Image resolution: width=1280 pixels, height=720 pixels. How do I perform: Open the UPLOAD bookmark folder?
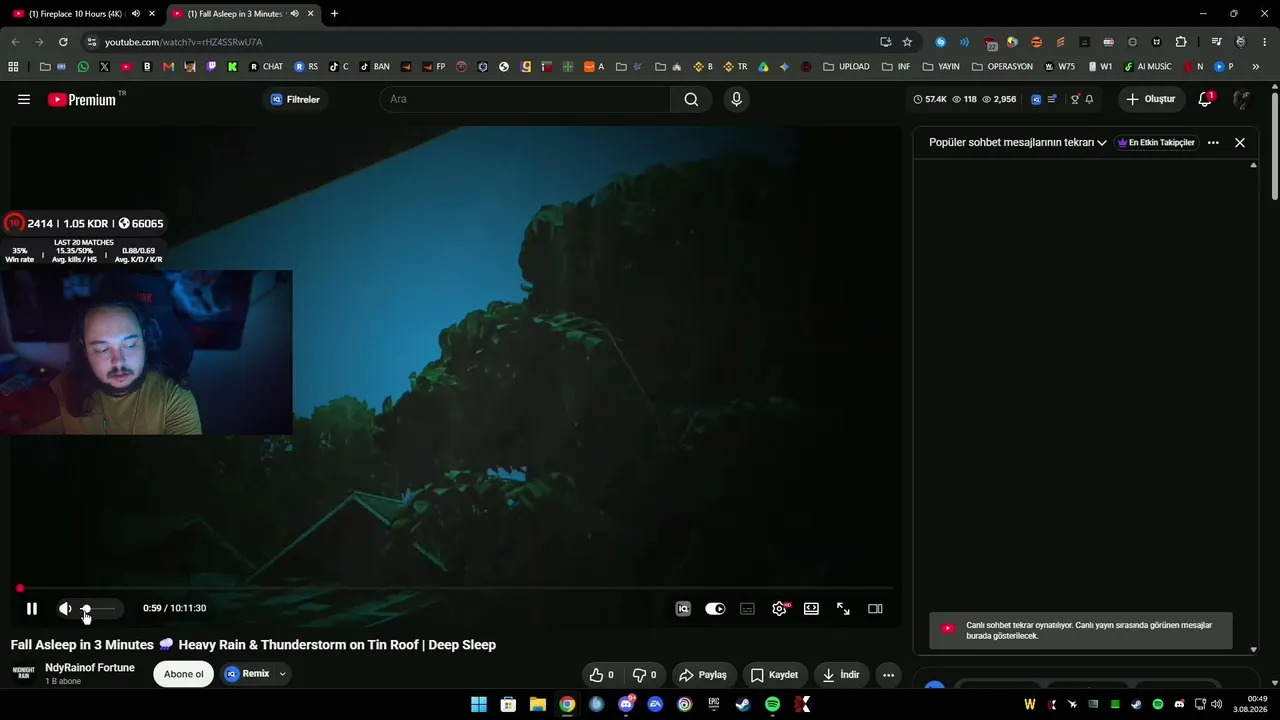(846, 67)
